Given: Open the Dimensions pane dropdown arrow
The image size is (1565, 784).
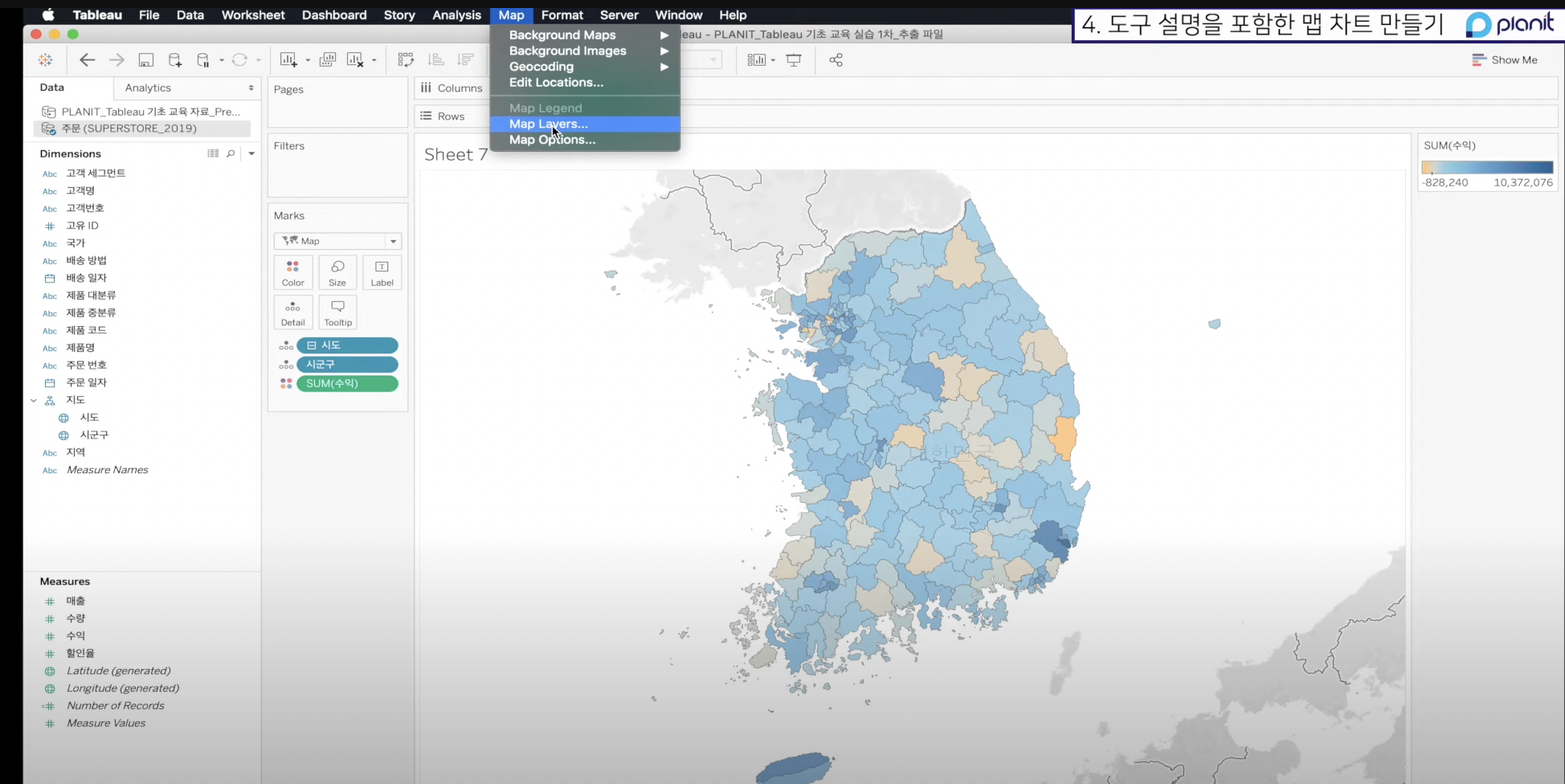Looking at the screenshot, I should pyautogui.click(x=251, y=153).
